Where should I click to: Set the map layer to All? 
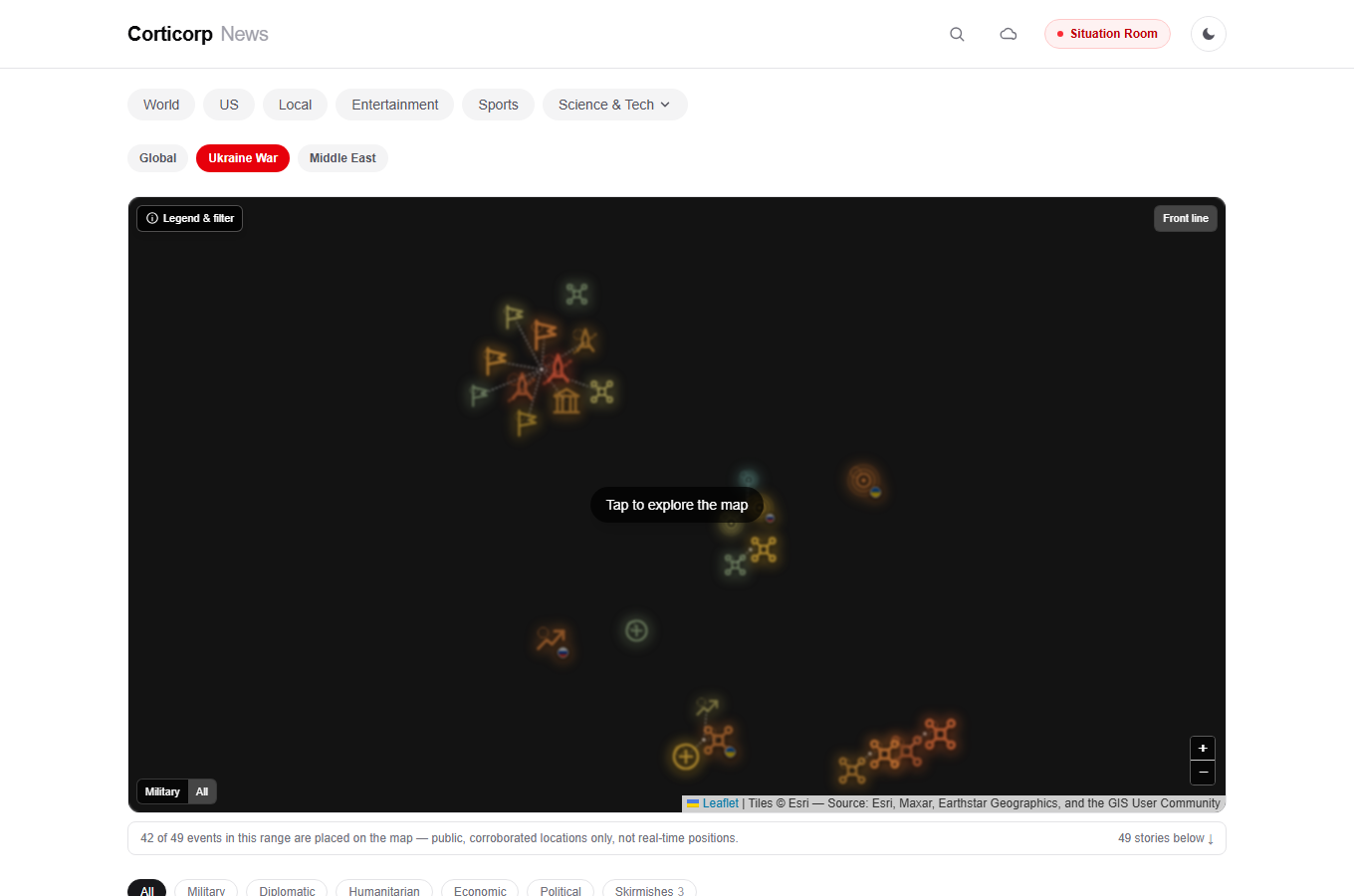point(202,791)
